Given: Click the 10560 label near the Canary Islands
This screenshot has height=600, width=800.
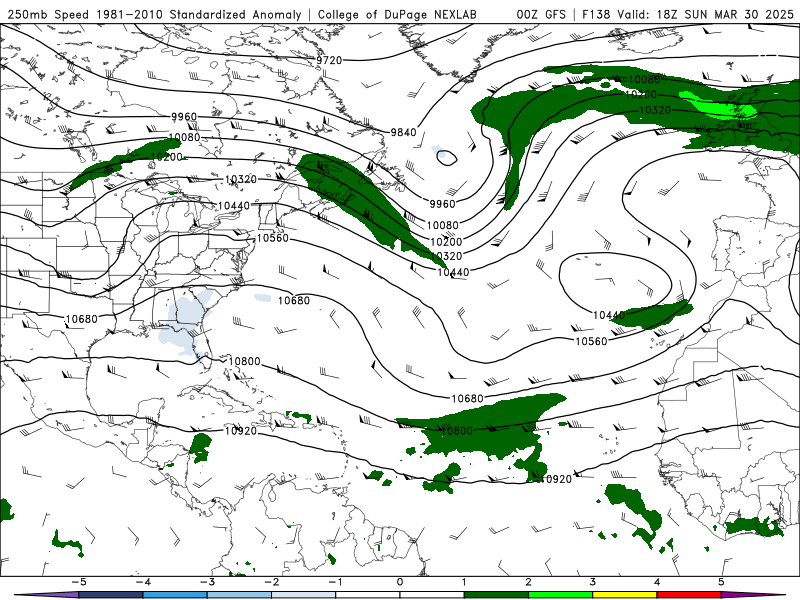Looking at the screenshot, I should point(591,341).
